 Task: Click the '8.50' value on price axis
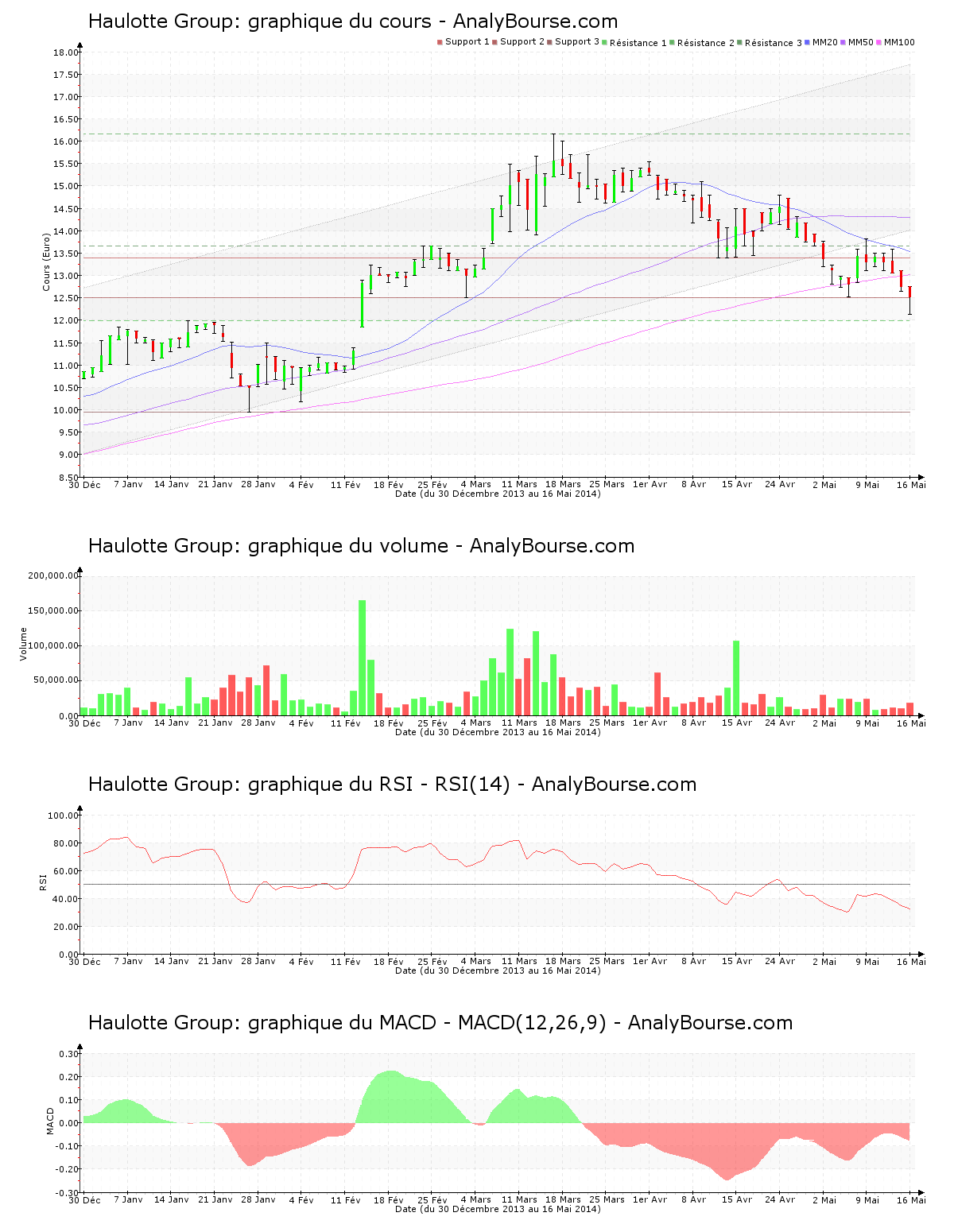69,477
